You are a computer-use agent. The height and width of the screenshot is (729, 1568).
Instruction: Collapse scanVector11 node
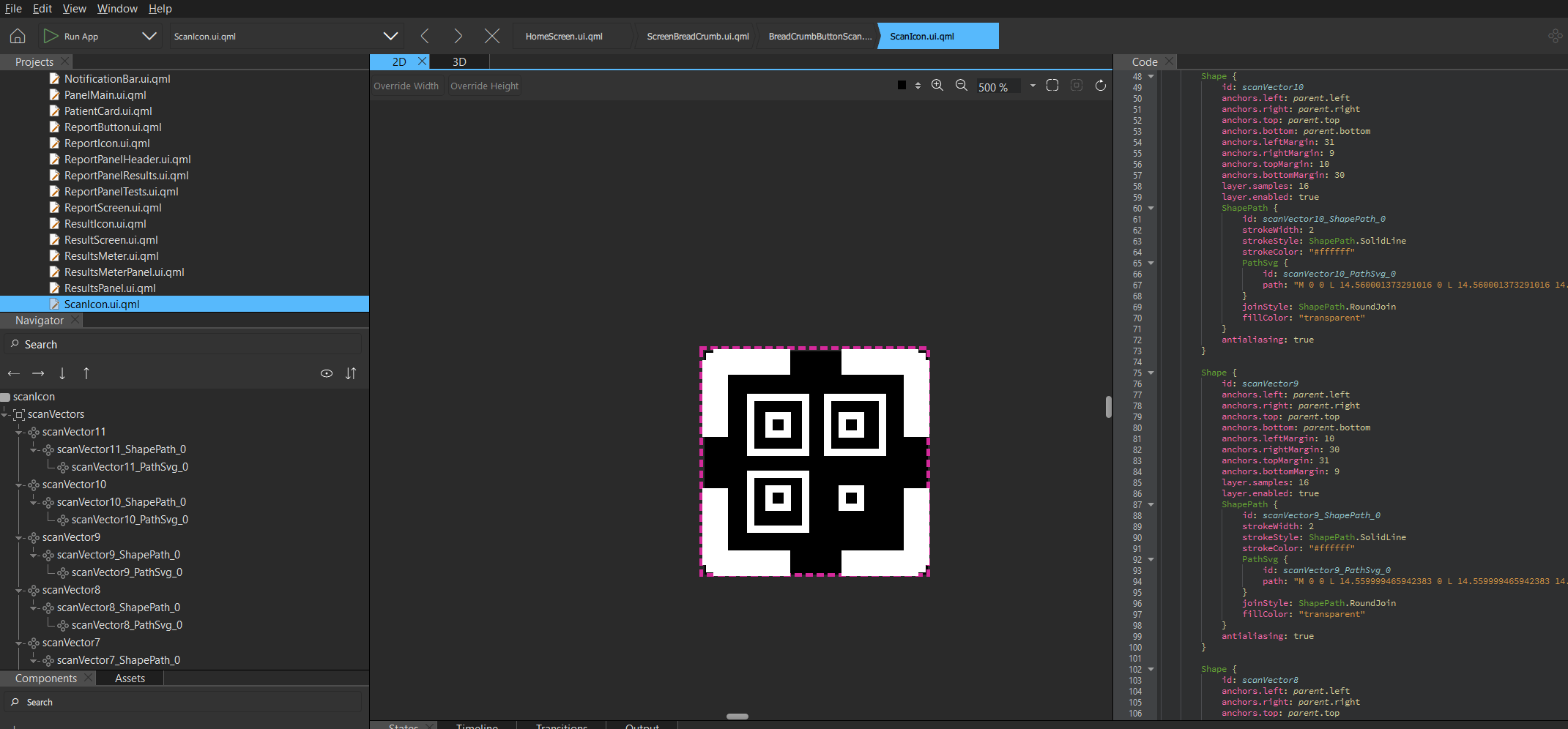pyautogui.click(x=20, y=432)
